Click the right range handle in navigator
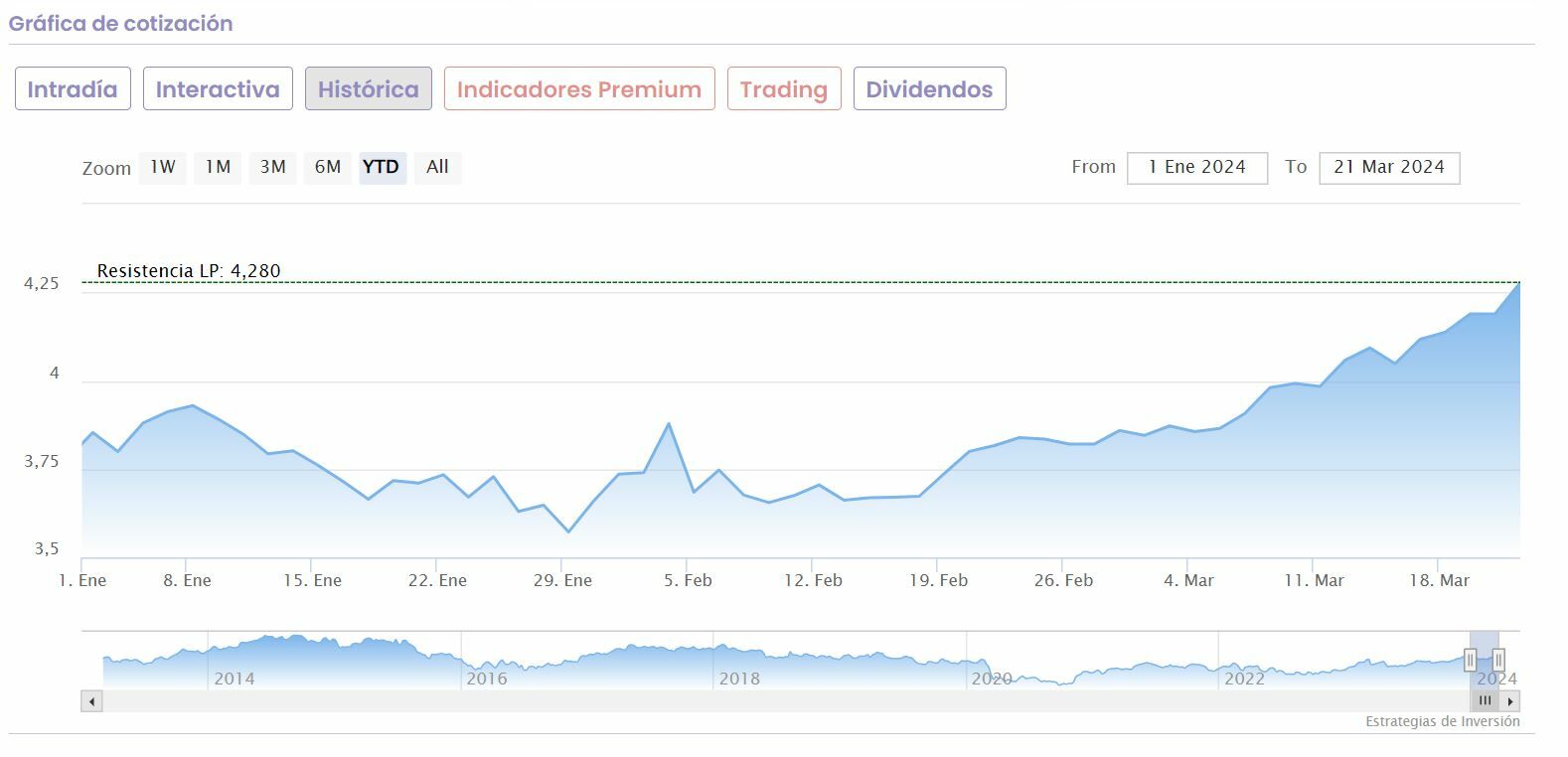The height and width of the screenshot is (757, 1568). point(1498,661)
